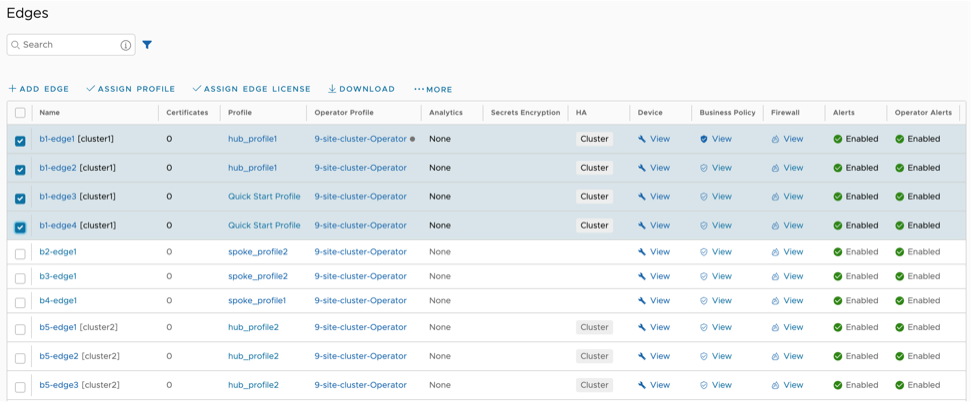Click the info icon inside search box

pyautogui.click(x=126, y=45)
